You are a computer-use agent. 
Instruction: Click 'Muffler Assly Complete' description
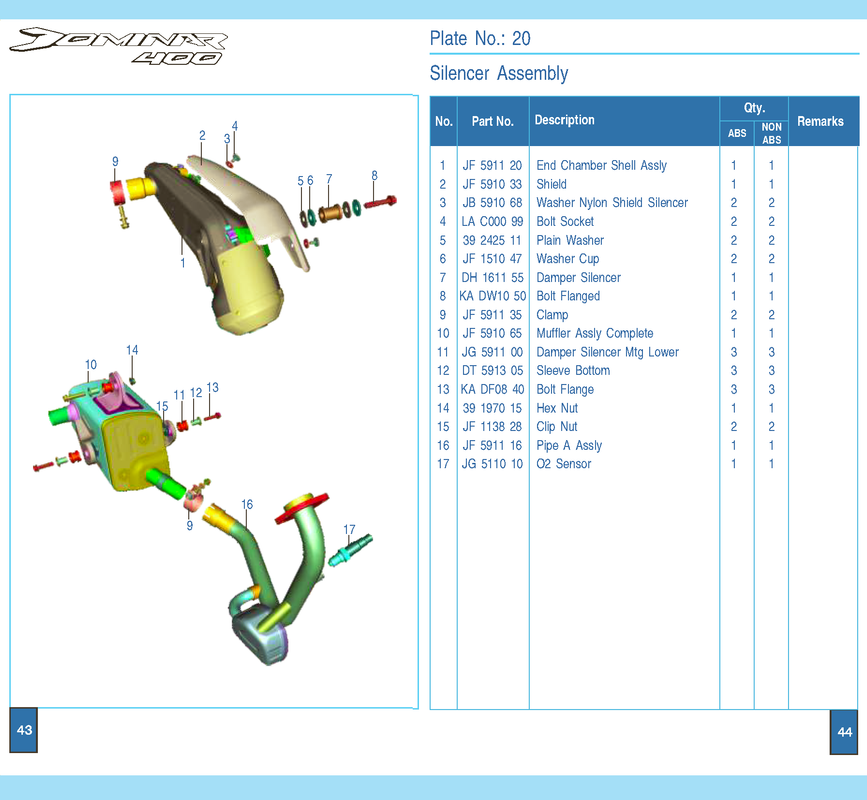click(x=595, y=333)
